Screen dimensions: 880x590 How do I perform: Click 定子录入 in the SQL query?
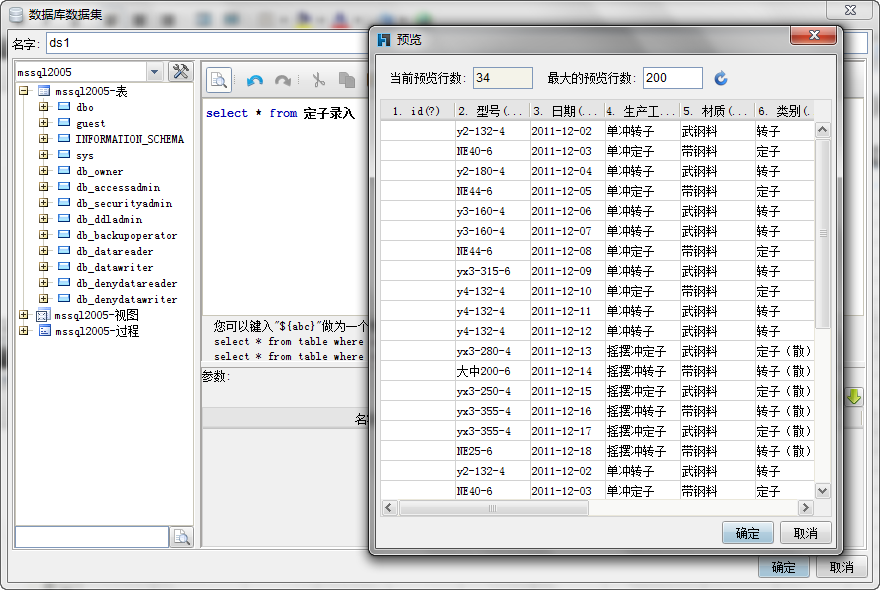pyautogui.click(x=329, y=113)
